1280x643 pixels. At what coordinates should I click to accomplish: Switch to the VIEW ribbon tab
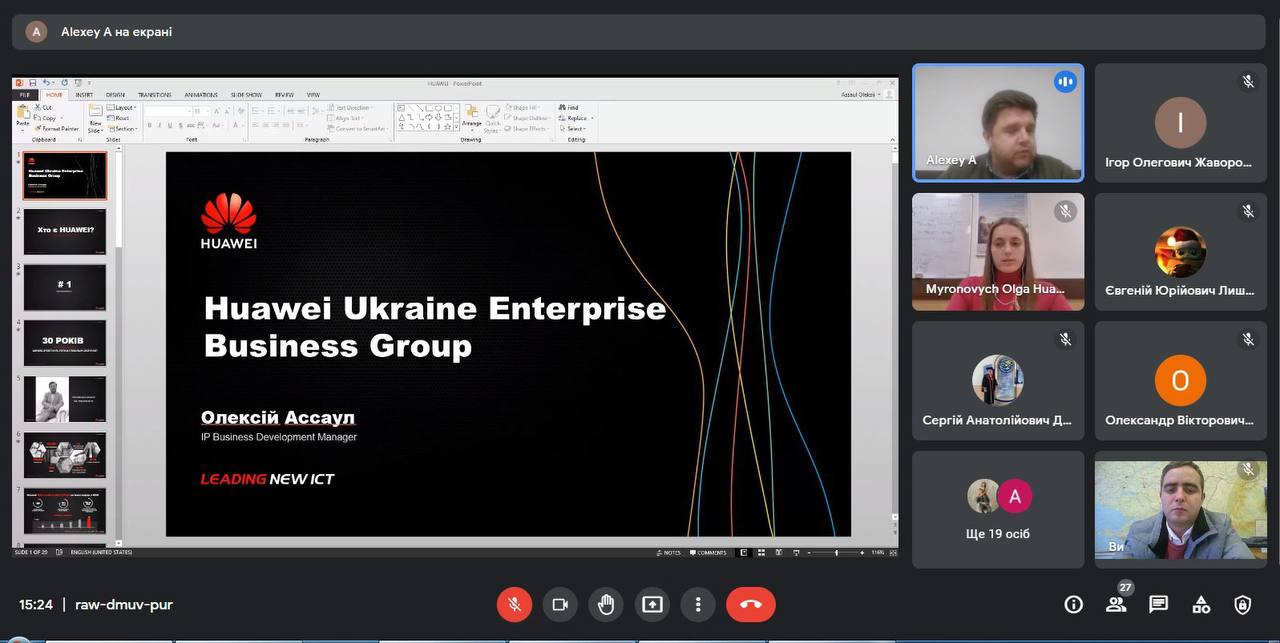[x=314, y=95]
